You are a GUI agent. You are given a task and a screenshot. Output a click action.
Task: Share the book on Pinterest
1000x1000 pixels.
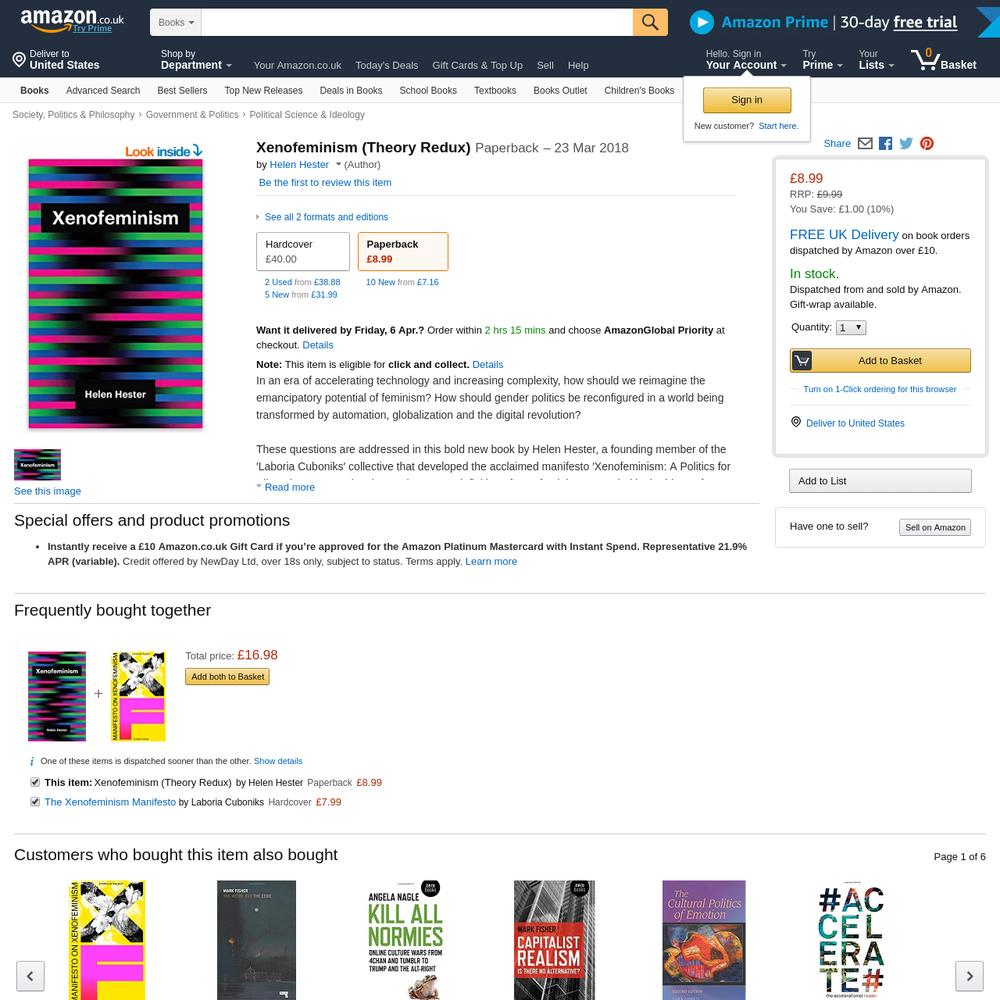click(x=927, y=143)
